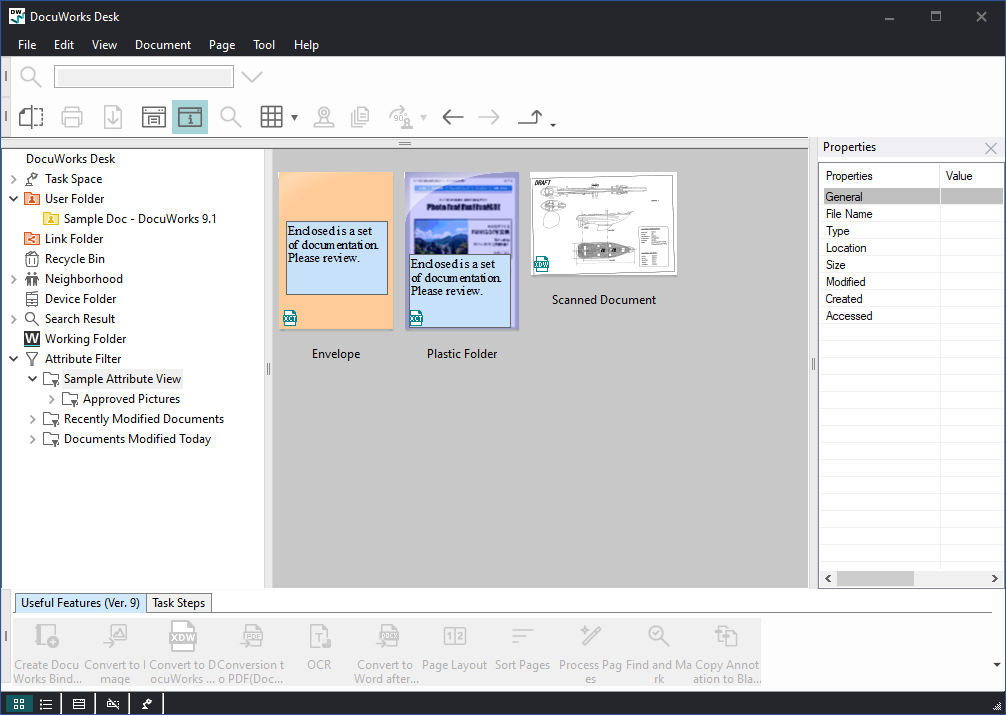The image size is (1006, 715).
Task: Open the Edit menu
Action: point(64,45)
